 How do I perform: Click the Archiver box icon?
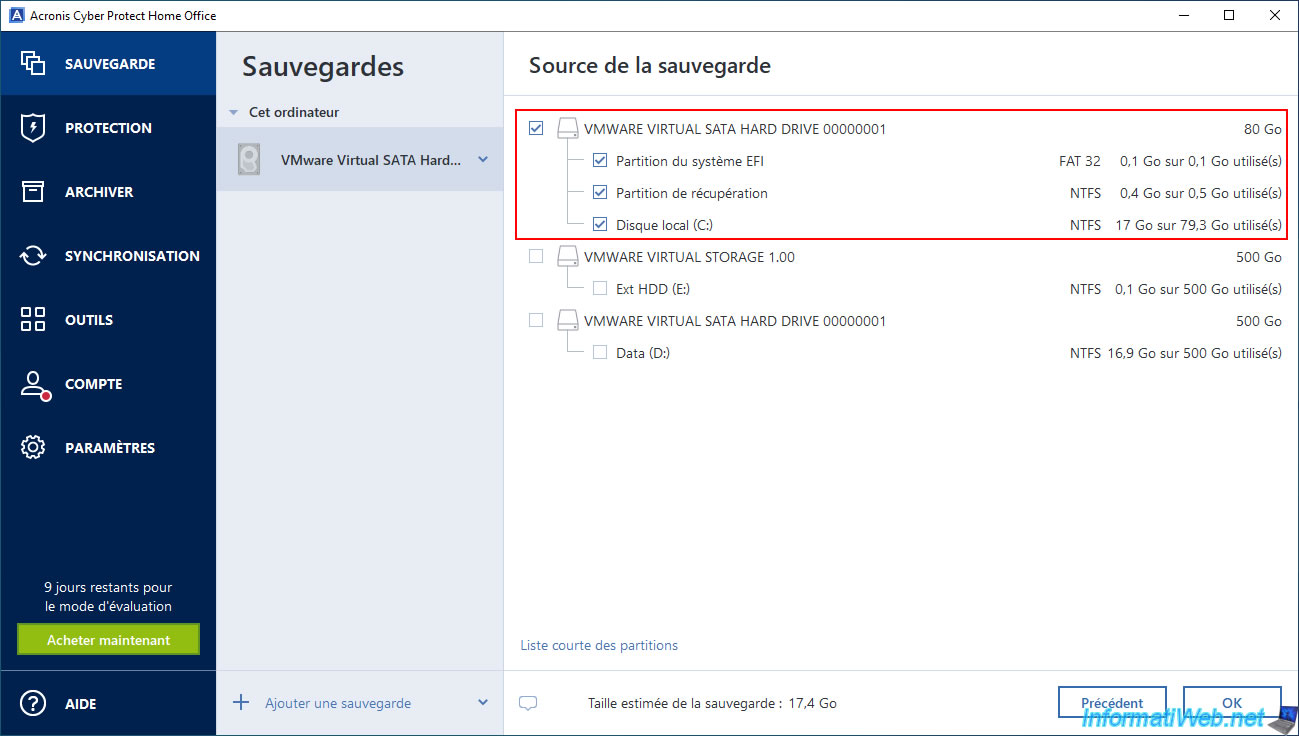[33, 192]
